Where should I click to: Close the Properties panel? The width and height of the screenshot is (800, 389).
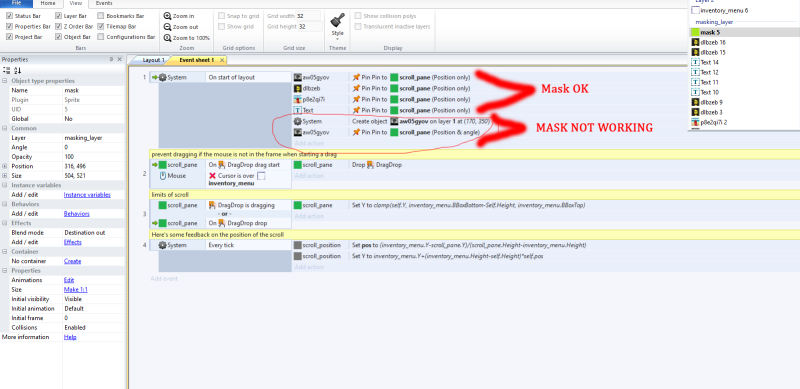point(119,59)
